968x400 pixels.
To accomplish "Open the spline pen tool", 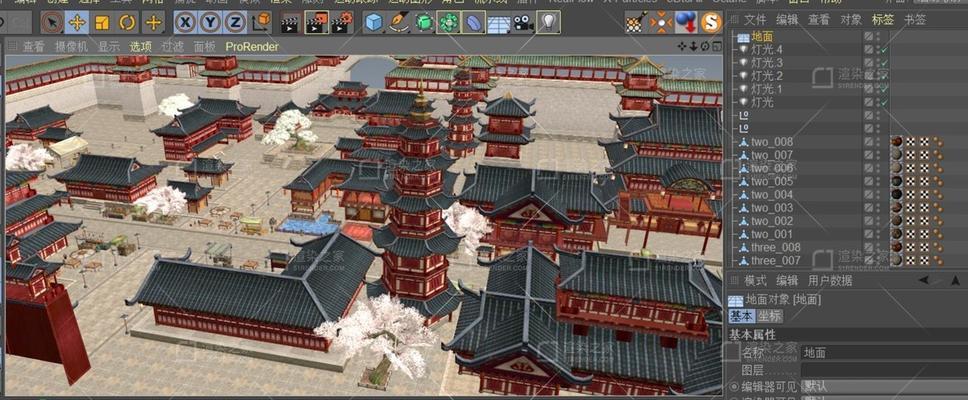I will pyautogui.click(x=399, y=23).
